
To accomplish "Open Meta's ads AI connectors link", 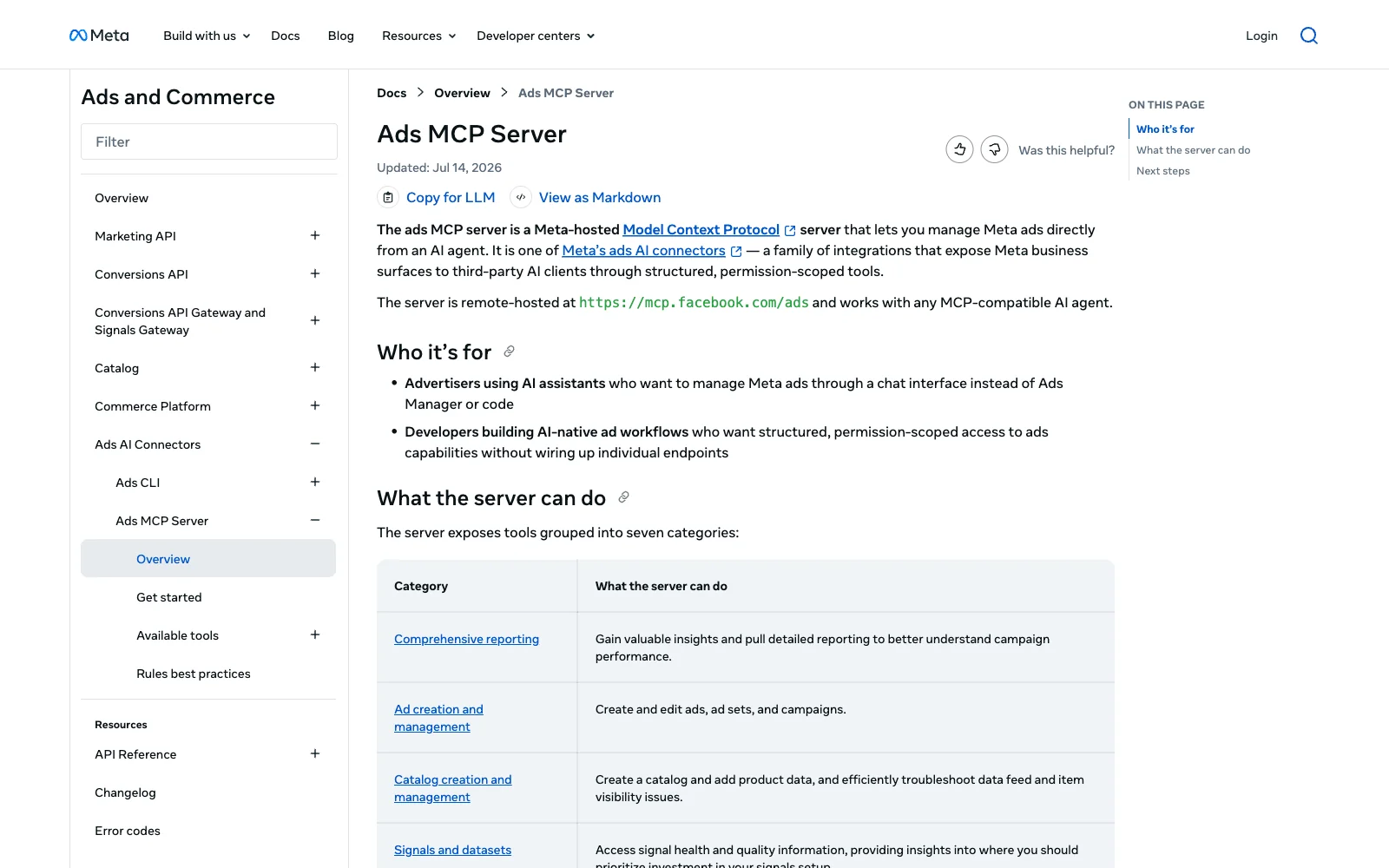I will click(x=643, y=250).
